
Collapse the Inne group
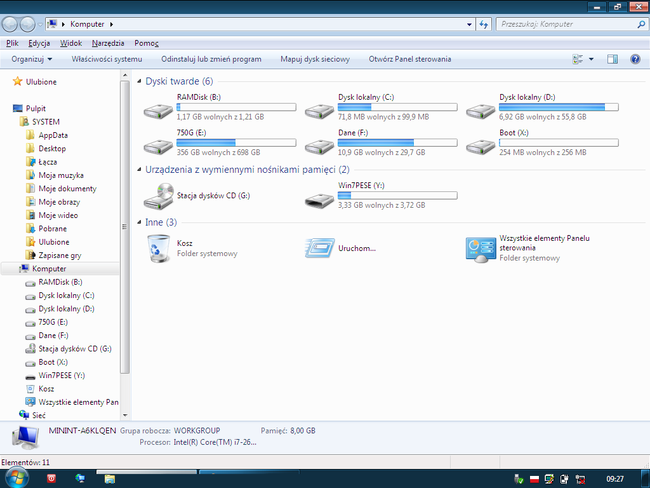click(x=139, y=222)
